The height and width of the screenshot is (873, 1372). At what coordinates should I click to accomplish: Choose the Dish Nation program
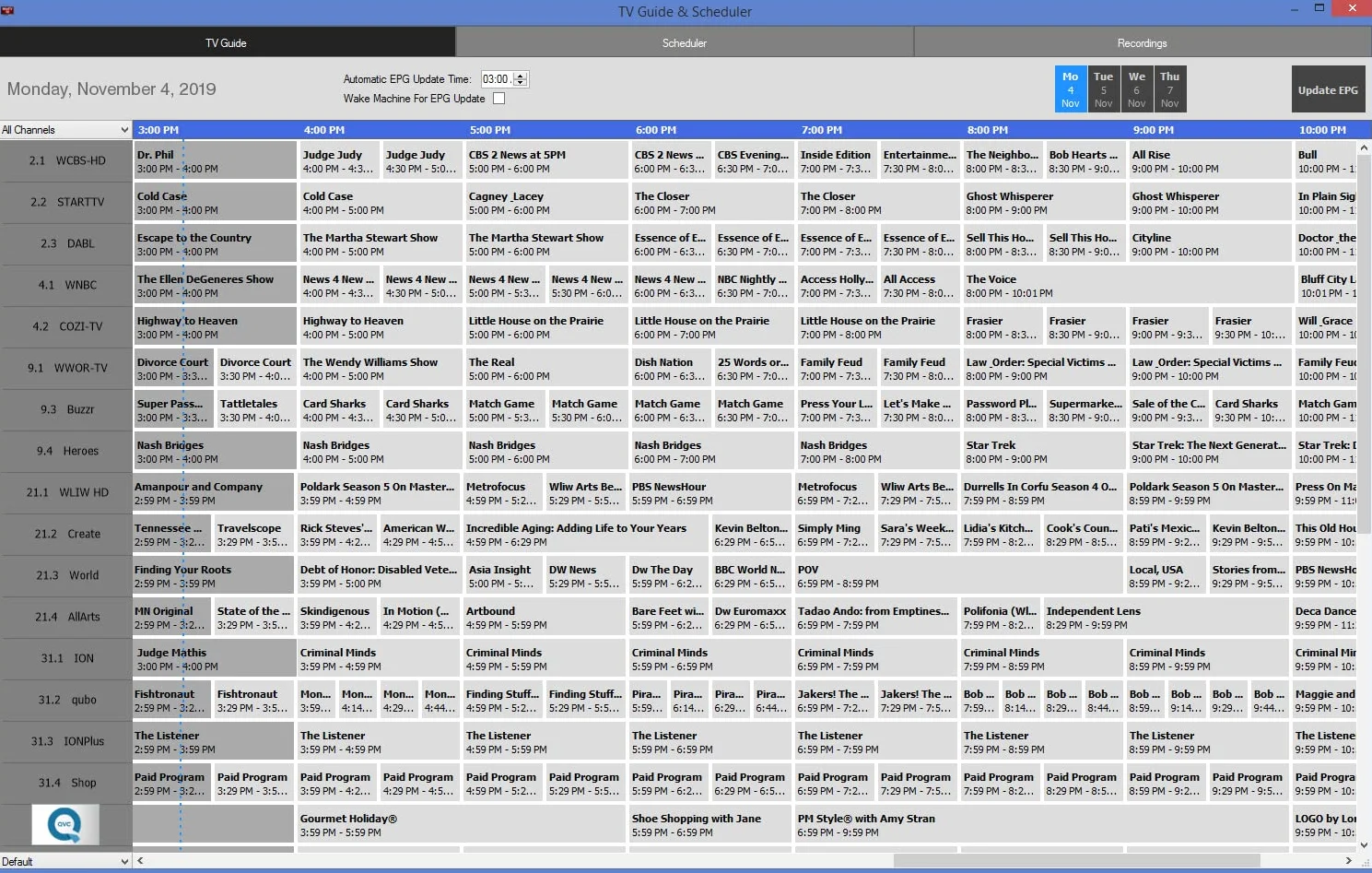pyautogui.click(x=672, y=368)
